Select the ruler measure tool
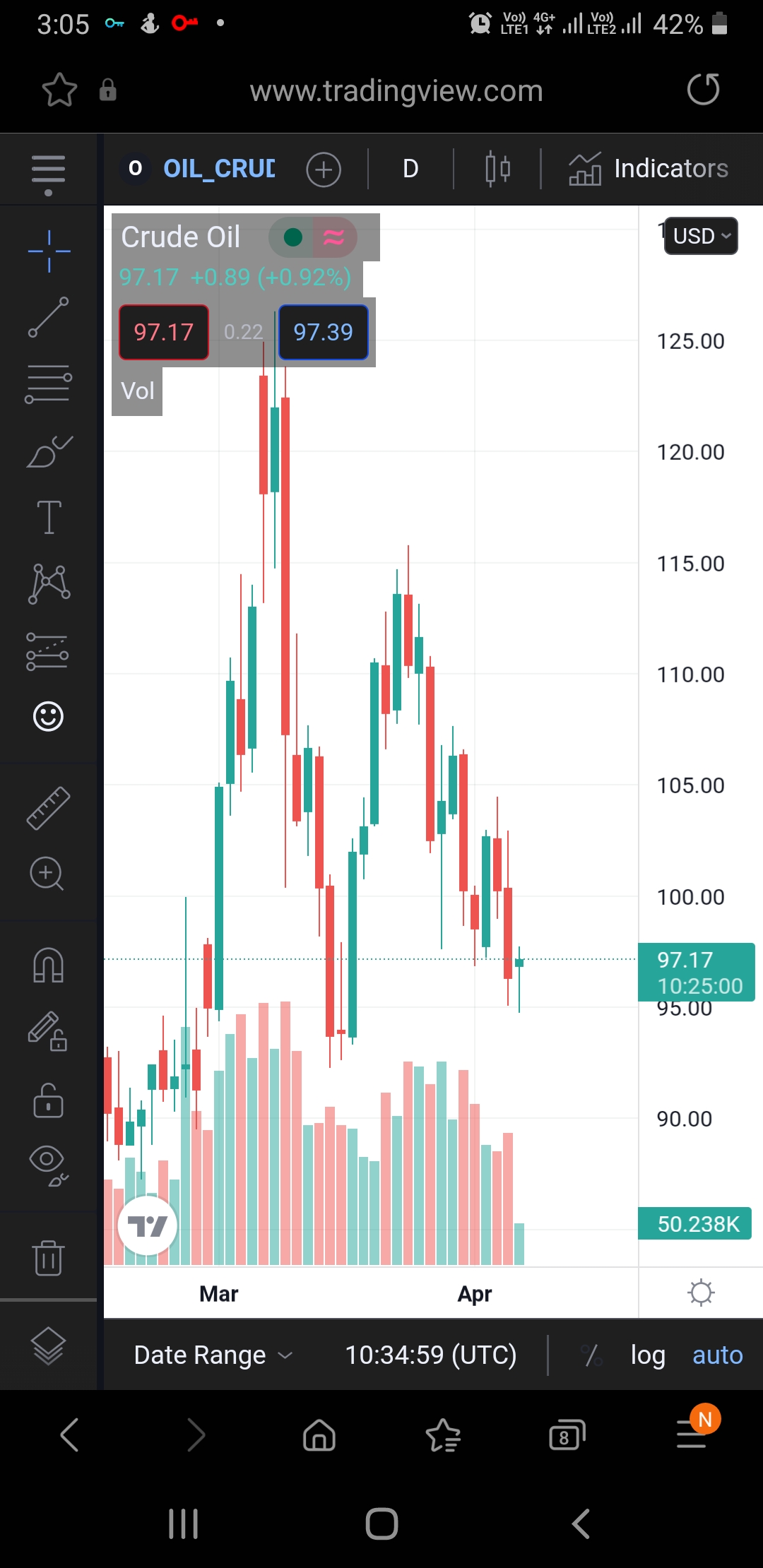 coord(48,807)
